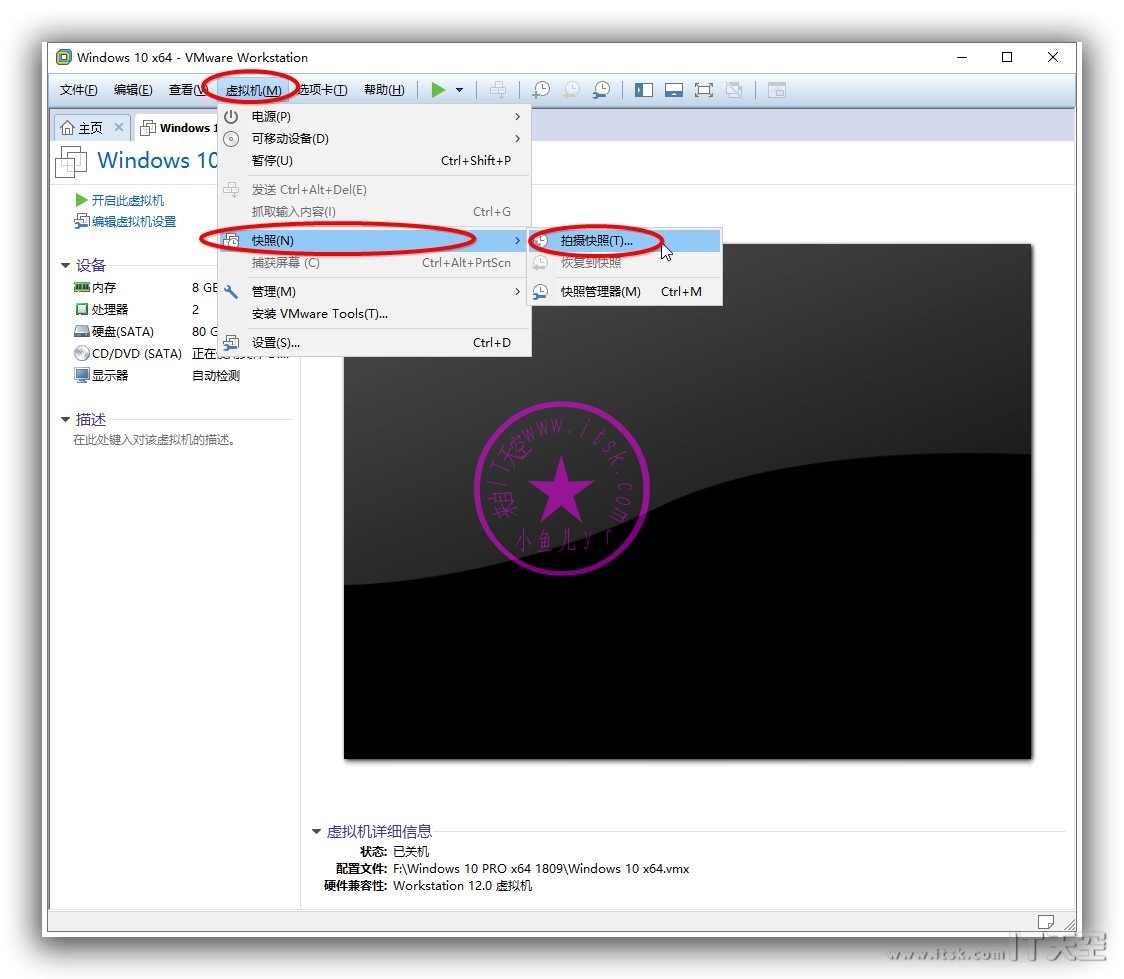The height and width of the screenshot is (979, 1124).
Task: Open the 文件(F) menu
Action: point(78,90)
